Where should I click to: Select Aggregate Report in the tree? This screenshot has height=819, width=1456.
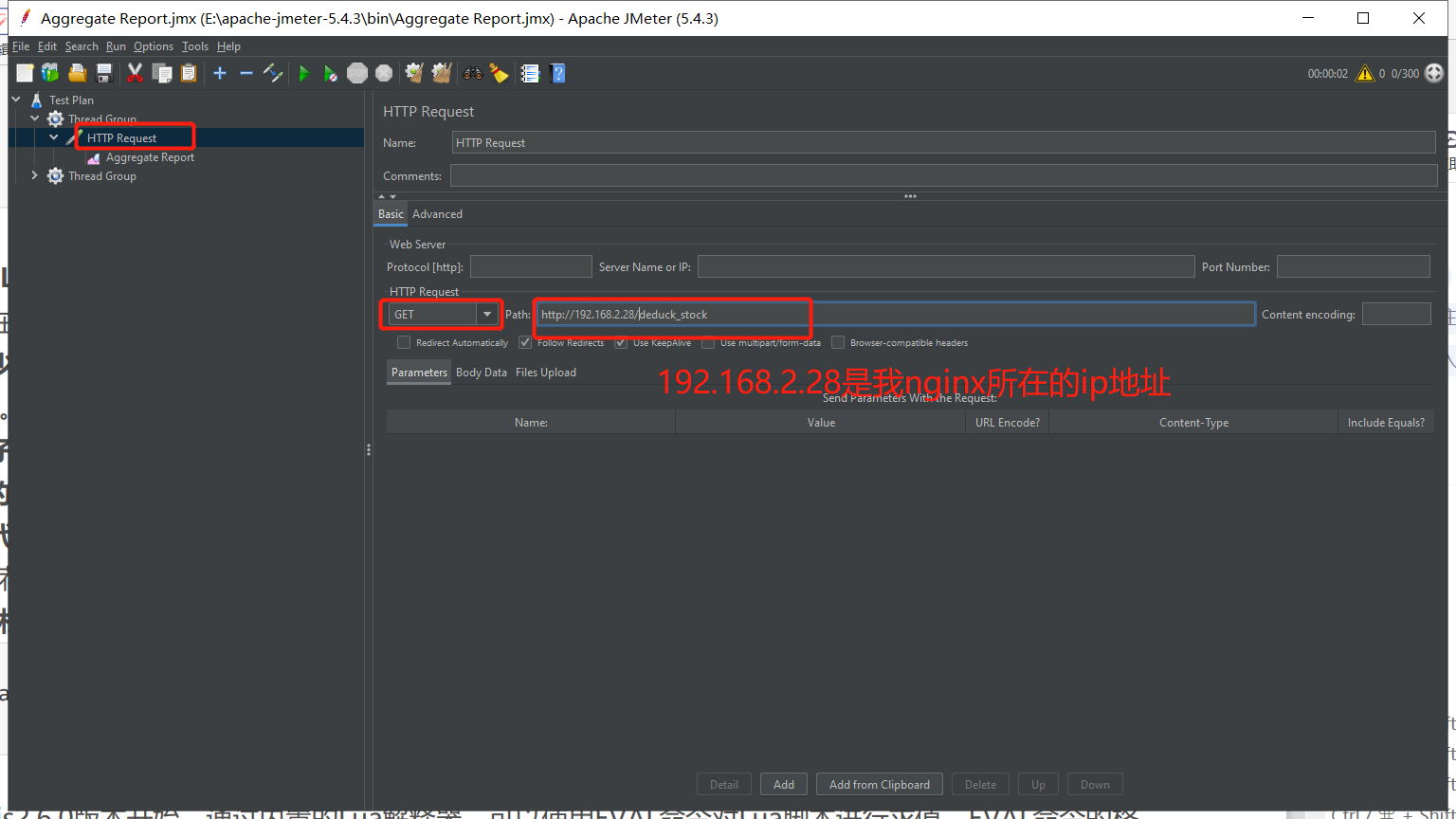[x=150, y=157]
